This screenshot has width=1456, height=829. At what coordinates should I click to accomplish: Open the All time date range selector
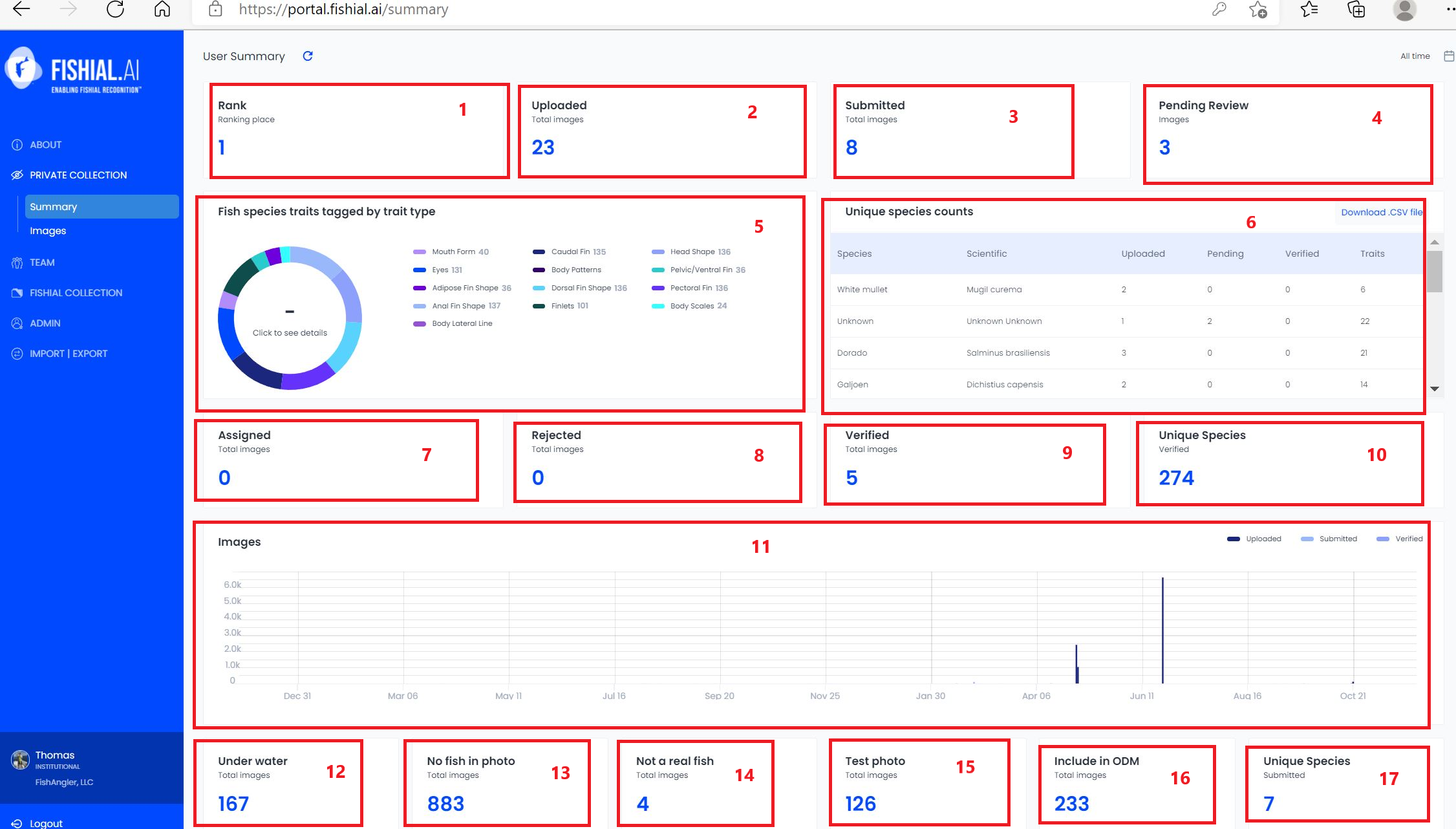[x=1415, y=56]
